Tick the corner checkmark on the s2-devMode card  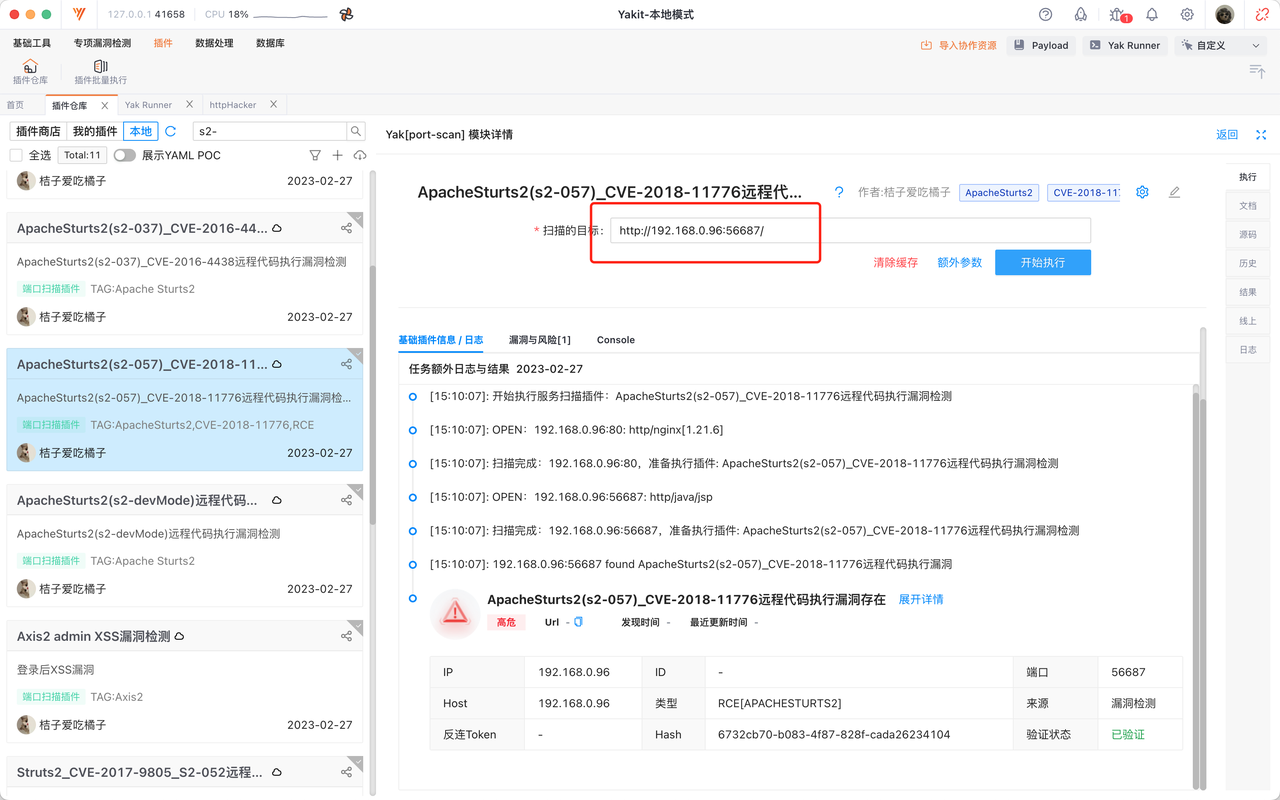coord(356,490)
